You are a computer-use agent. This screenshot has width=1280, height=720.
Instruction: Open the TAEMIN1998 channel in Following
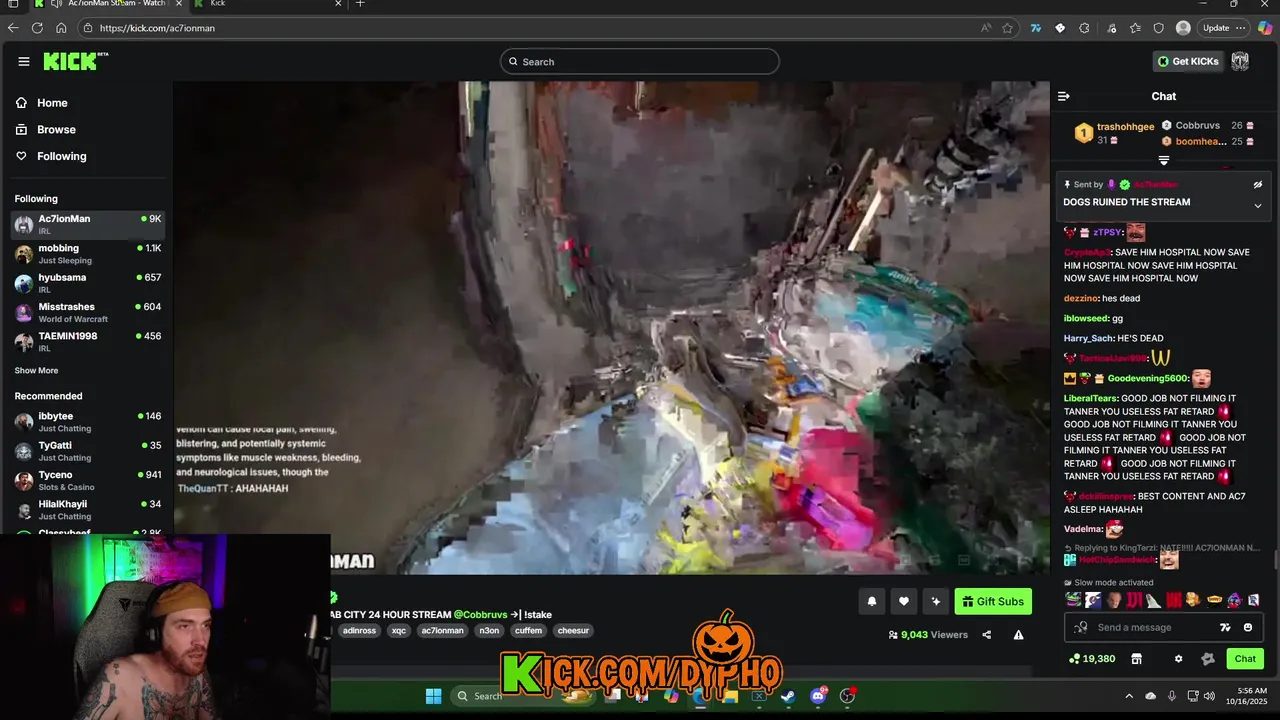[88, 342]
